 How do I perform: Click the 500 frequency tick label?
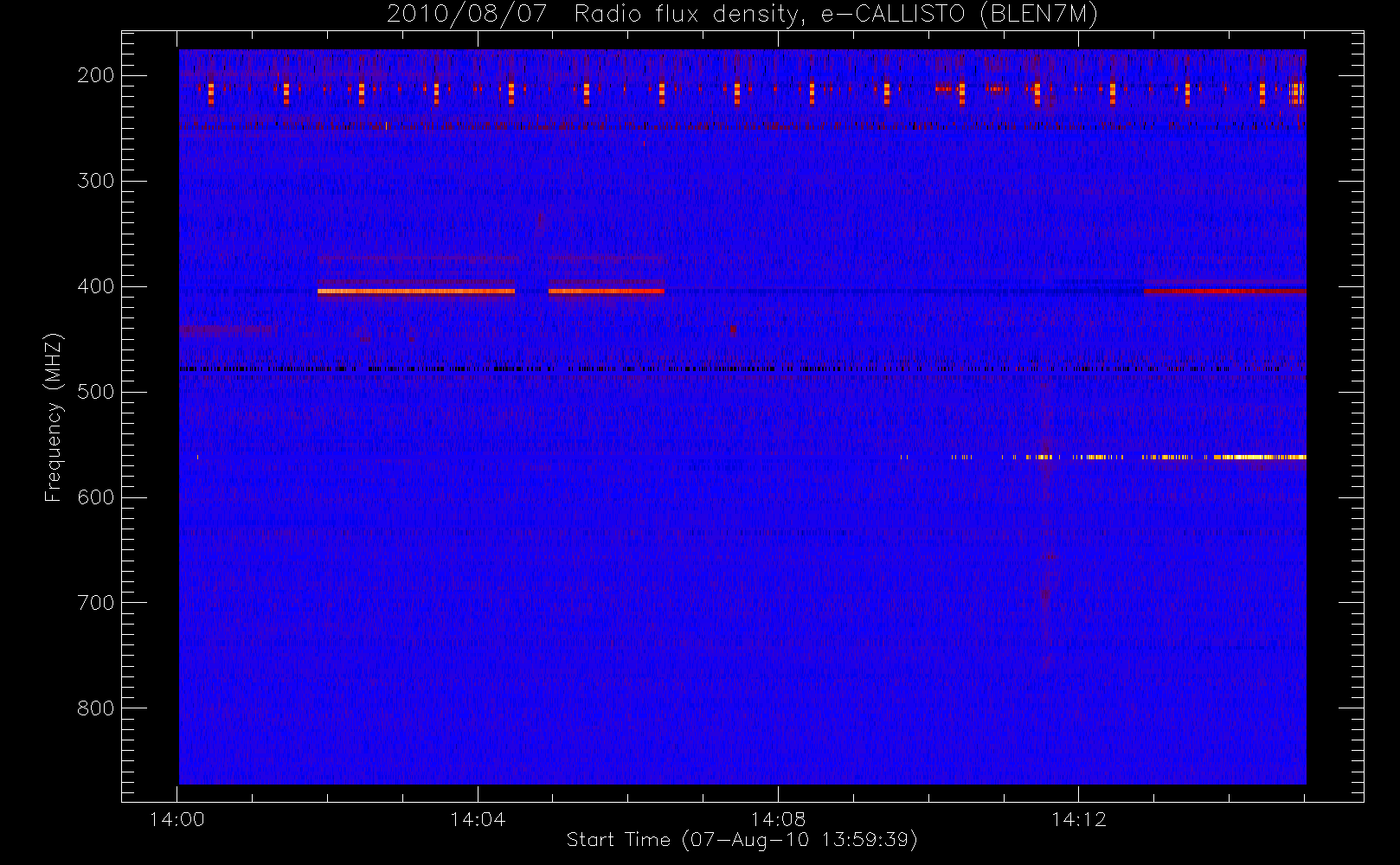click(x=96, y=392)
